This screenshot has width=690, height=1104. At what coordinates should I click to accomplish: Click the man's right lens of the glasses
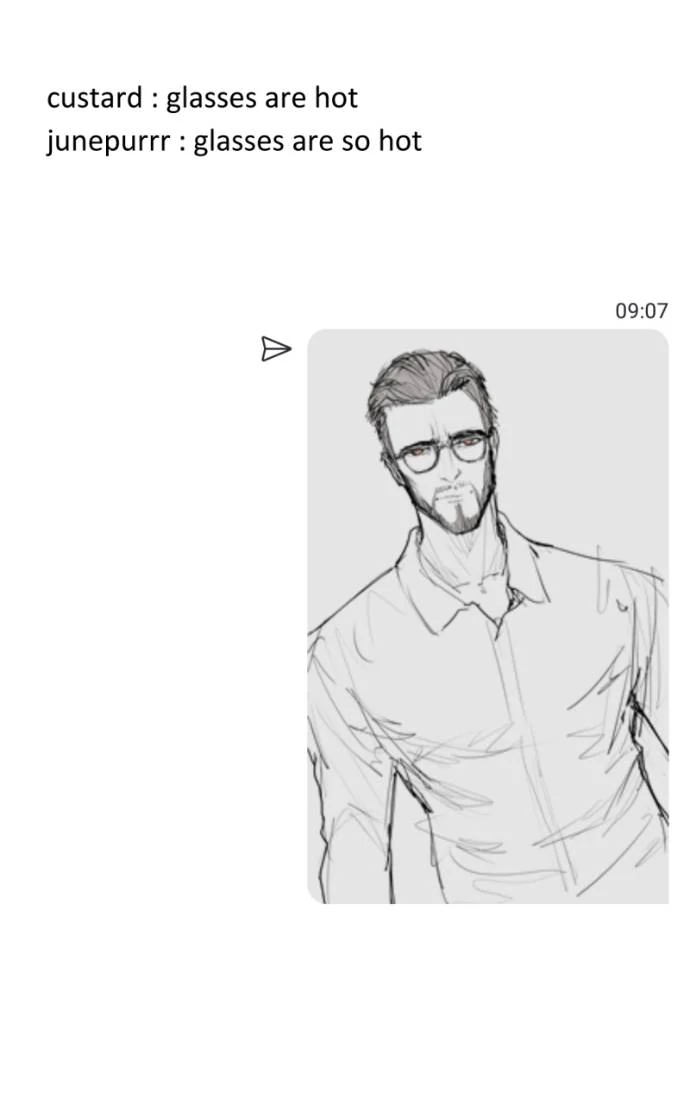tap(418, 456)
